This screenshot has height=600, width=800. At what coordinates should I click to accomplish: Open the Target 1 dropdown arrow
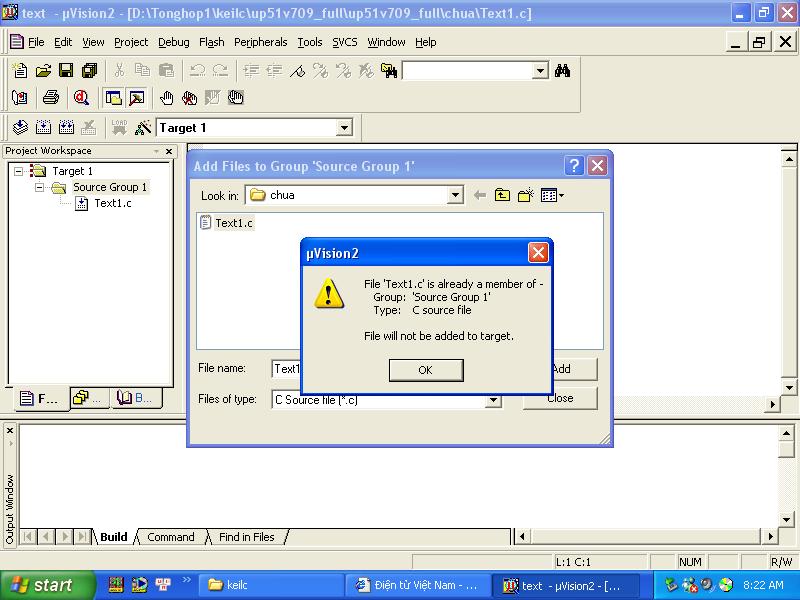coord(344,128)
